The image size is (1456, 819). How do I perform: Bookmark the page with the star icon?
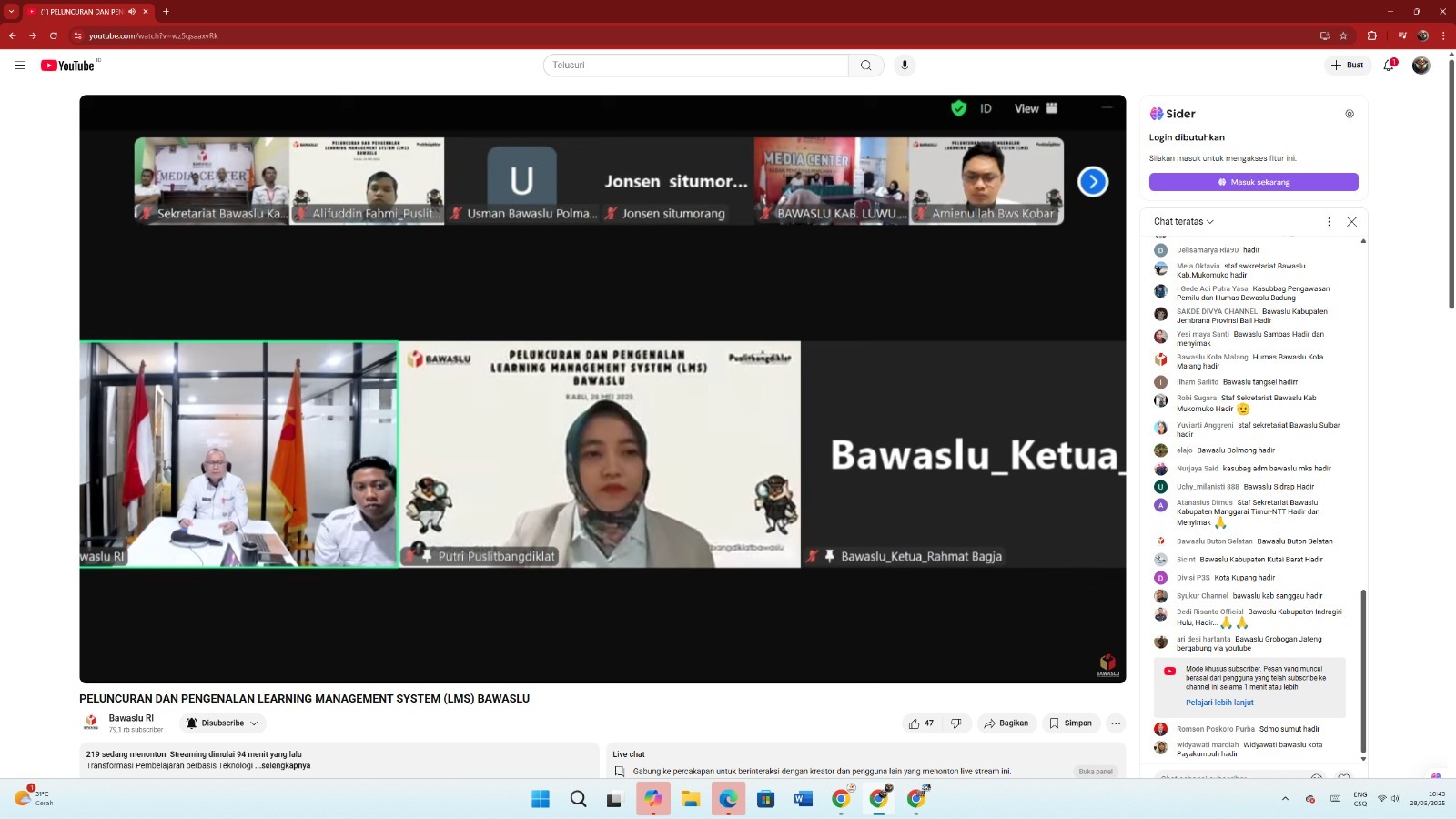[1342, 35]
